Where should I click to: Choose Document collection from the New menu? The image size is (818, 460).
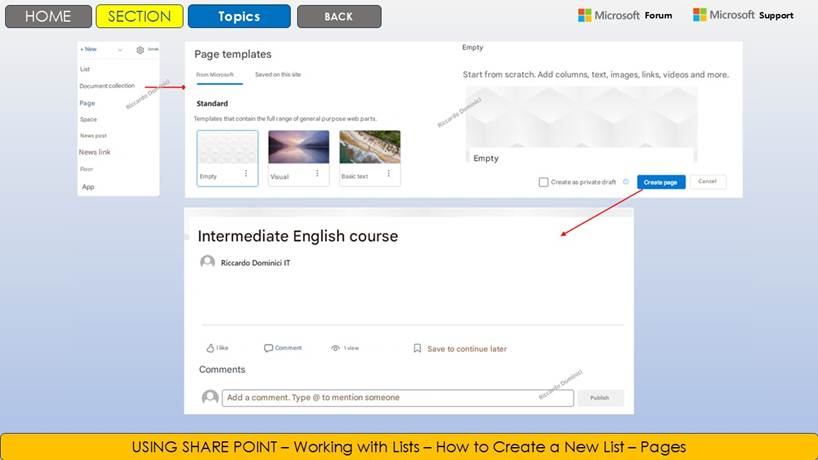click(107, 86)
